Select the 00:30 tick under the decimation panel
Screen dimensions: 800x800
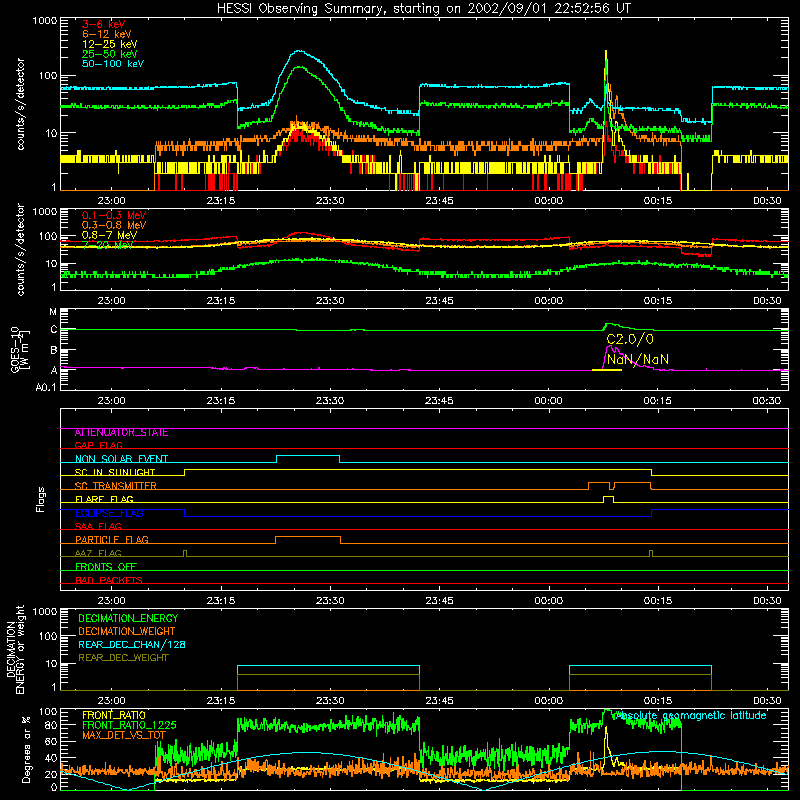(x=767, y=701)
